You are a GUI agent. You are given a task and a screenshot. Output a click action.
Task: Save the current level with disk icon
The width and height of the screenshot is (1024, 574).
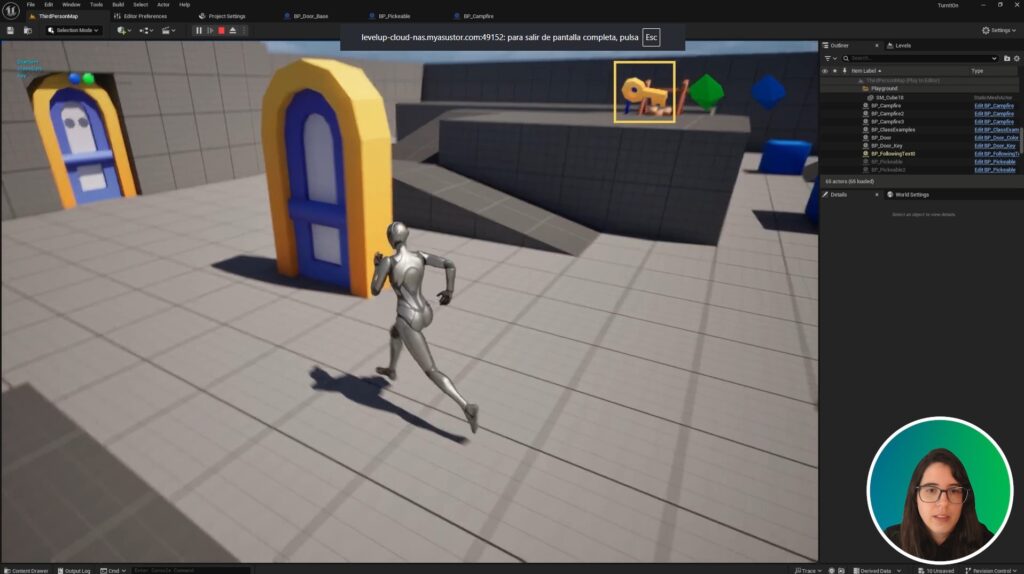(10, 31)
